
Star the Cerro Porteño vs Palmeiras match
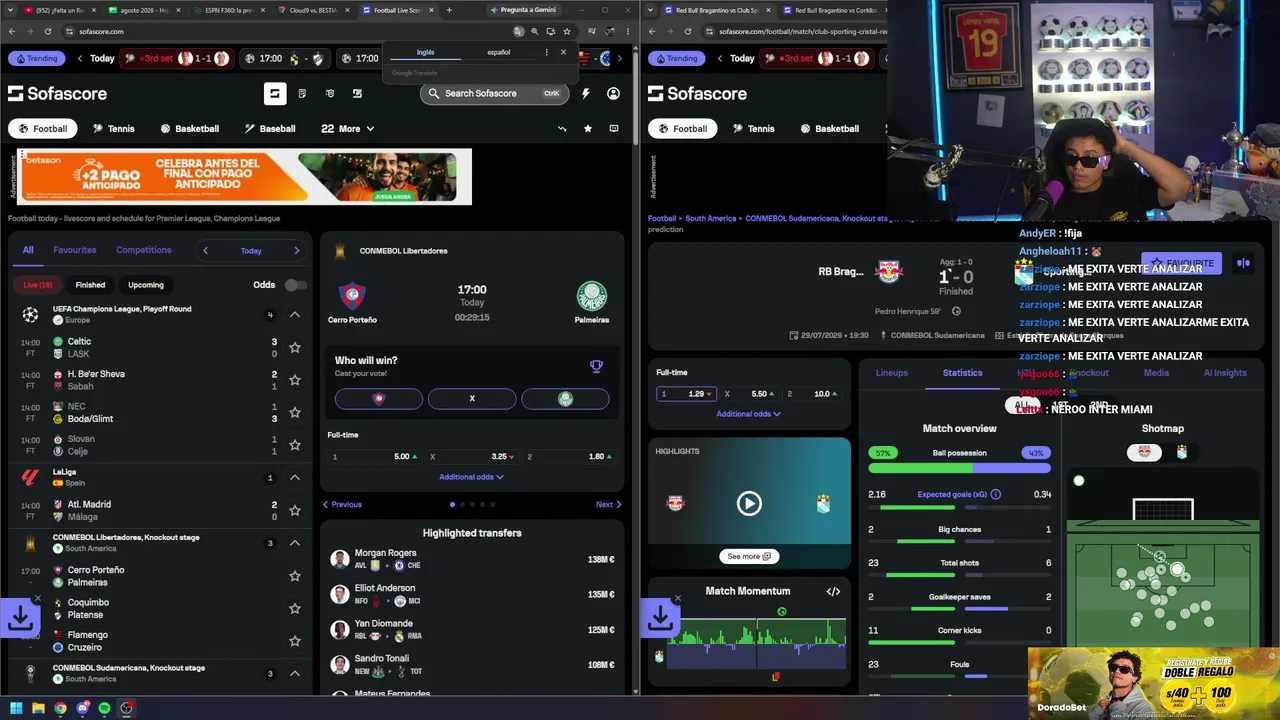[x=294, y=576]
